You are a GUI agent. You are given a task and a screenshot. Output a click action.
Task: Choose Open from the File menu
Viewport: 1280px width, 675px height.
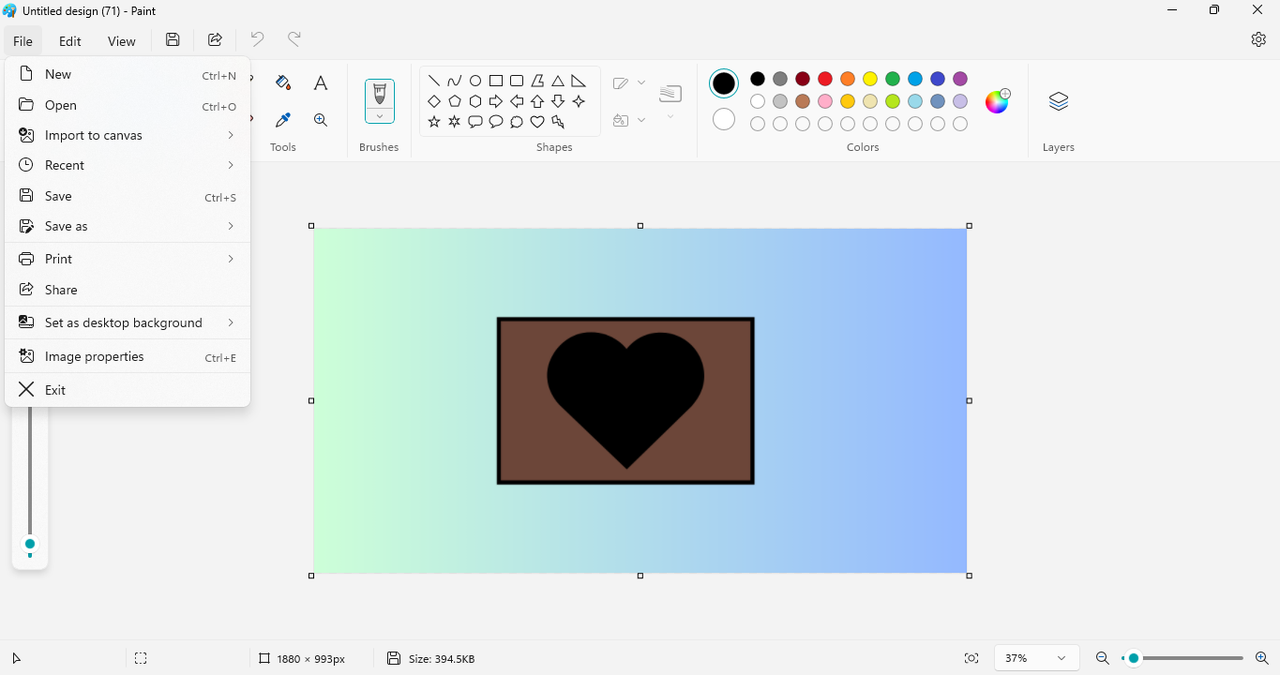tap(128, 105)
